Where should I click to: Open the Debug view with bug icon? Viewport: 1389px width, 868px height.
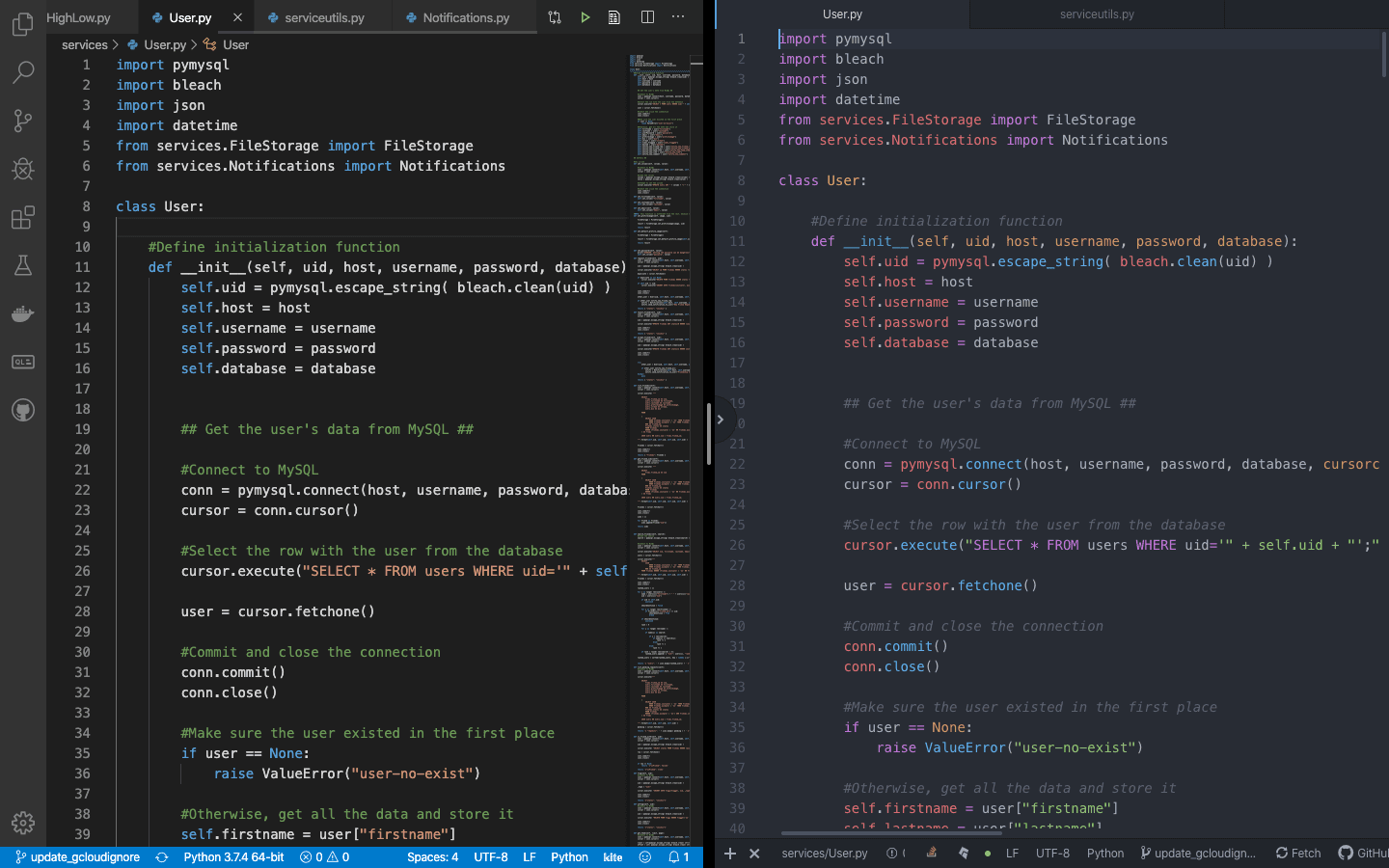click(x=23, y=169)
